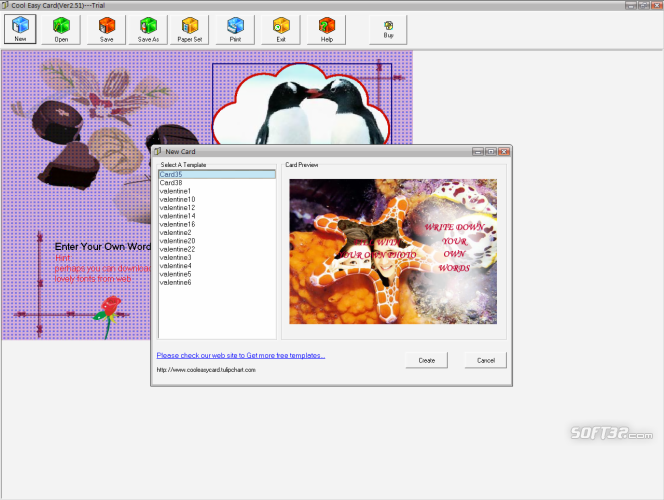Select the valentine16 template
The width and height of the screenshot is (664, 500).
(x=217, y=224)
